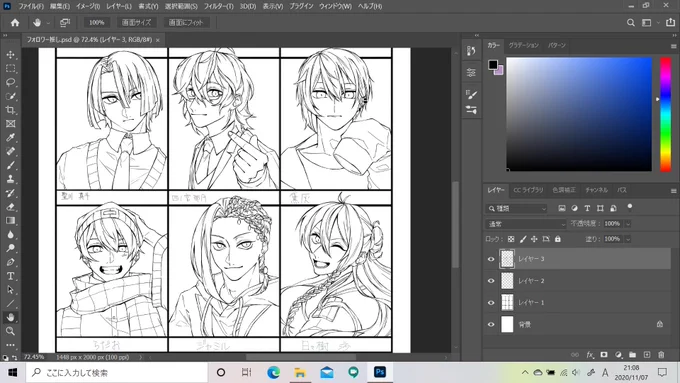Image resolution: width=680 pixels, height=383 pixels.
Task: Expand the status bar info arrow
Action: [x=141, y=357]
